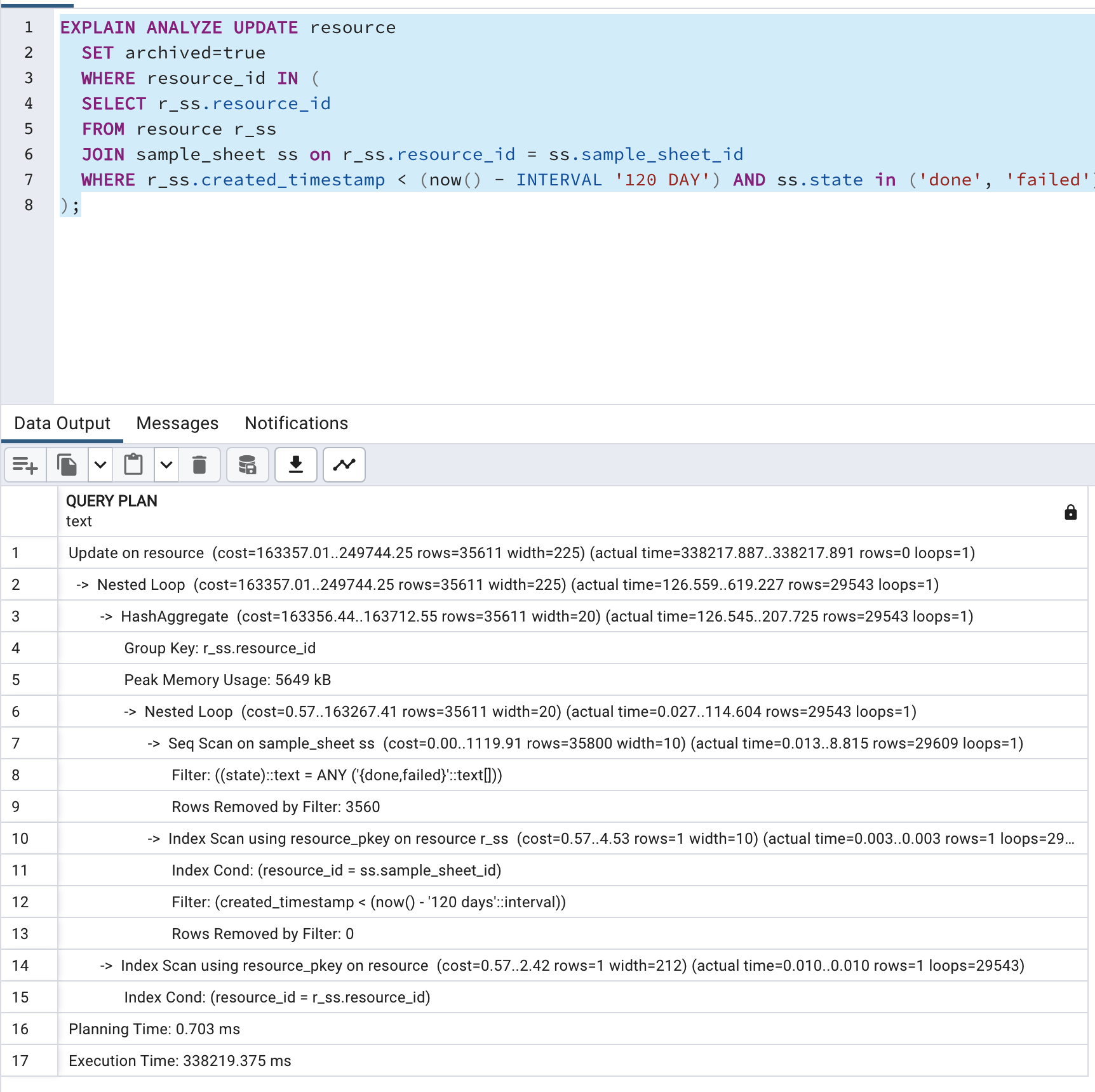Click 'WHERE resource_id IN (' code line

pos(201,78)
